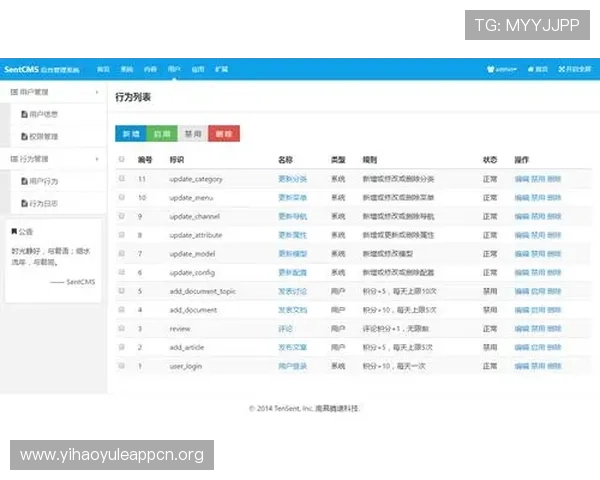This screenshot has height=480, width=600.
Task: Click 编辑 in the update_category row
Action: [522, 179]
